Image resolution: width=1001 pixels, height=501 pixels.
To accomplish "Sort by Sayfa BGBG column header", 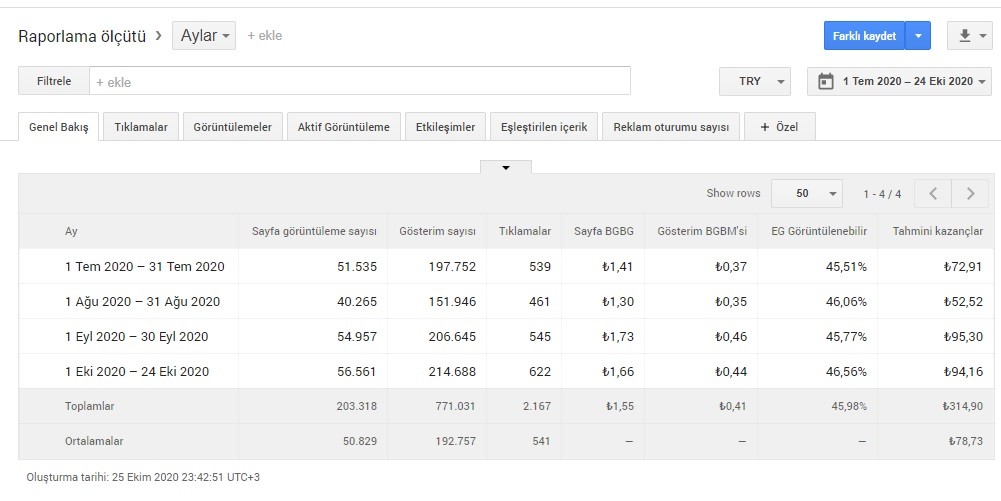I will pyautogui.click(x=604, y=231).
